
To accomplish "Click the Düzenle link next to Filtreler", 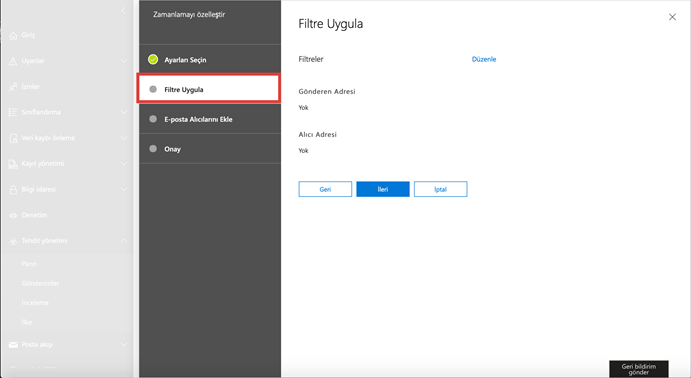I will coord(484,59).
